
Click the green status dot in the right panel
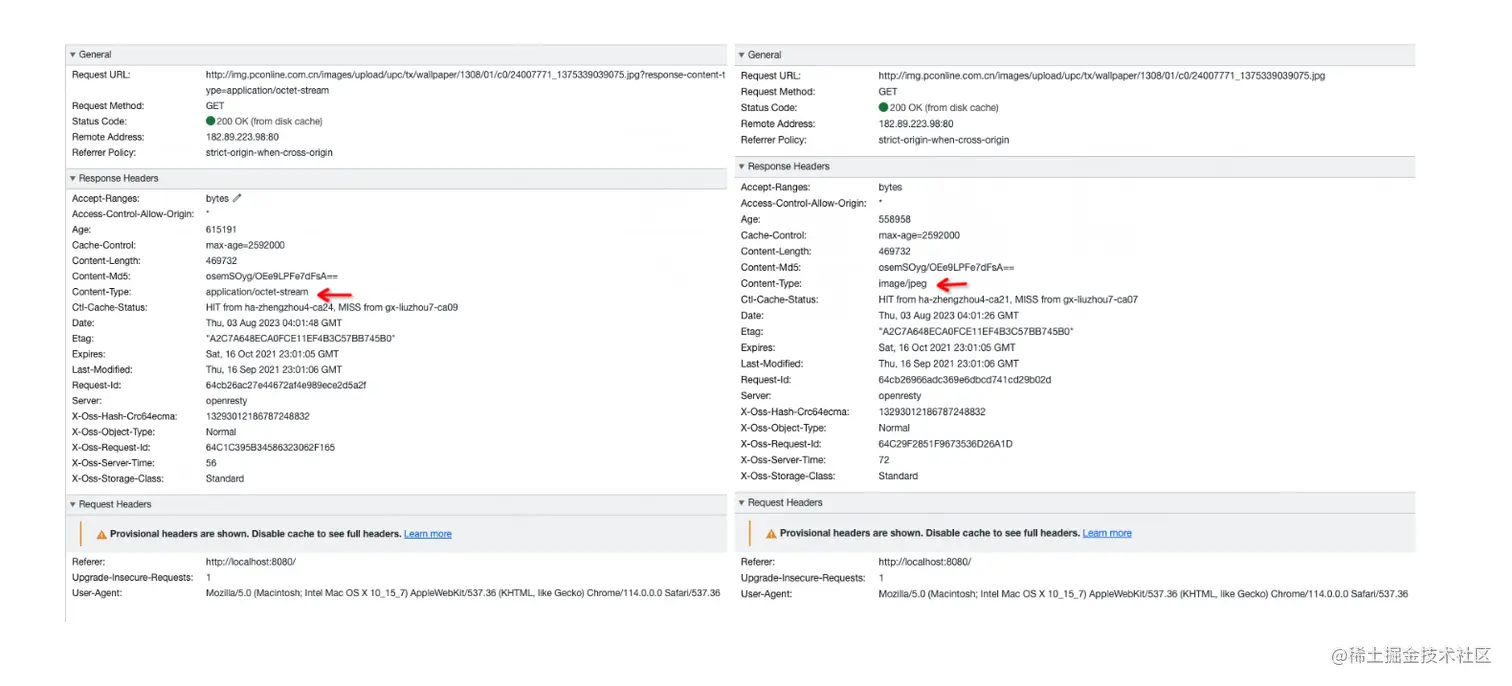coord(884,107)
